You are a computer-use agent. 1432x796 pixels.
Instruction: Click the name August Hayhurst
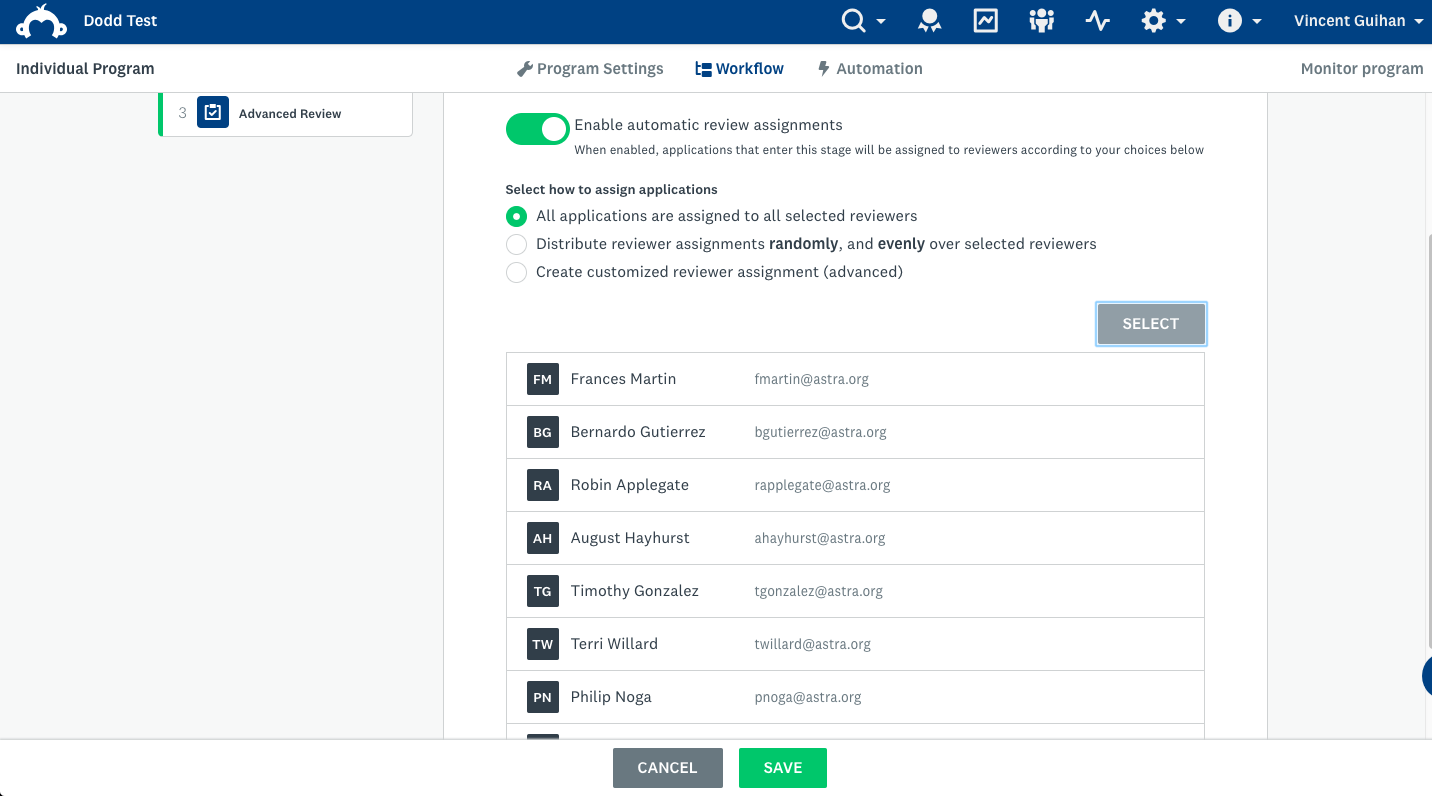[x=630, y=538]
